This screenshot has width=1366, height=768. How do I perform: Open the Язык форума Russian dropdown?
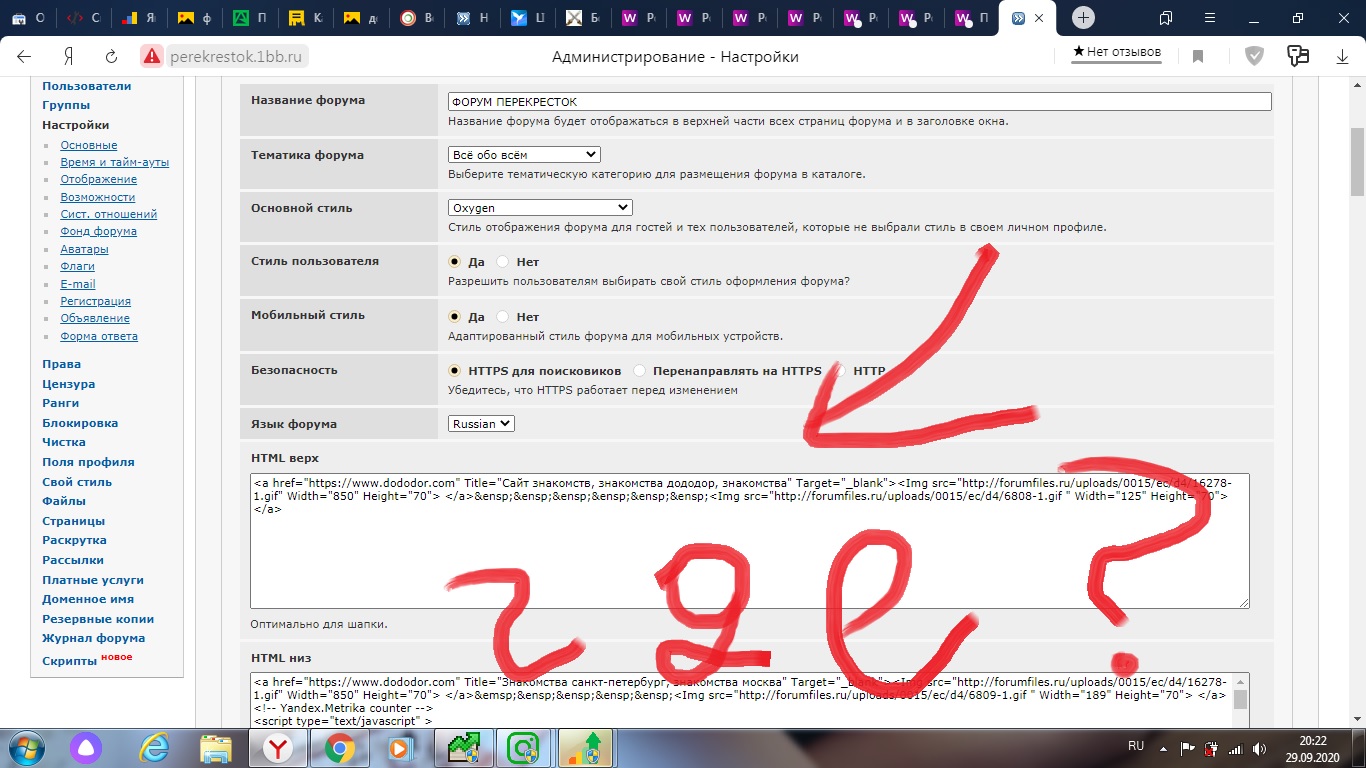coord(481,424)
